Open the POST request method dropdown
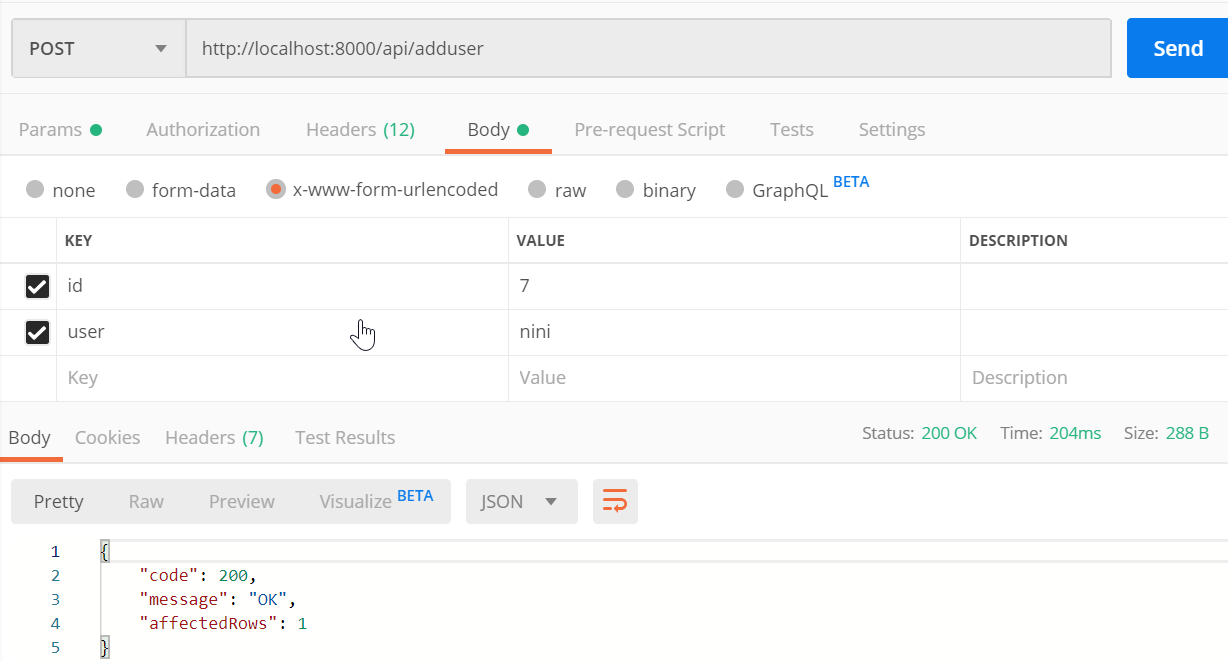Viewport: 1228px width, 662px height. pyautogui.click(x=97, y=48)
